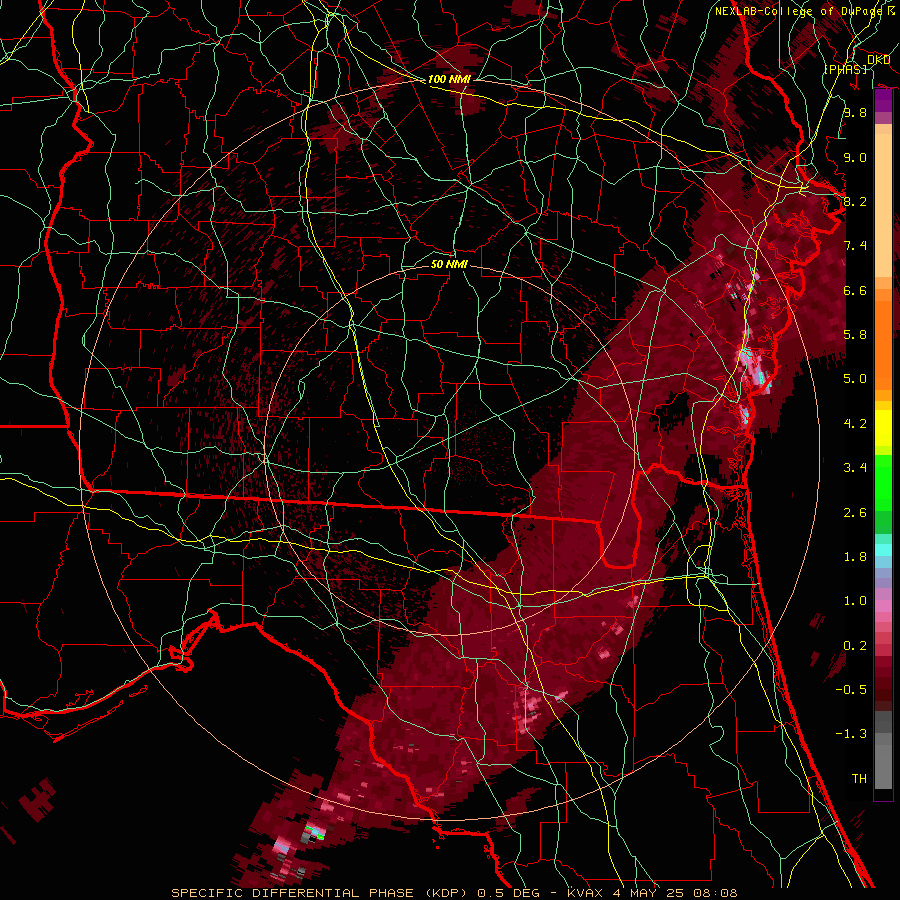The height and width of the screenshot is (900, 900).
Task: Click the 9.8 value on the scale
Action: pyautogui.click(x=855, y=112)
